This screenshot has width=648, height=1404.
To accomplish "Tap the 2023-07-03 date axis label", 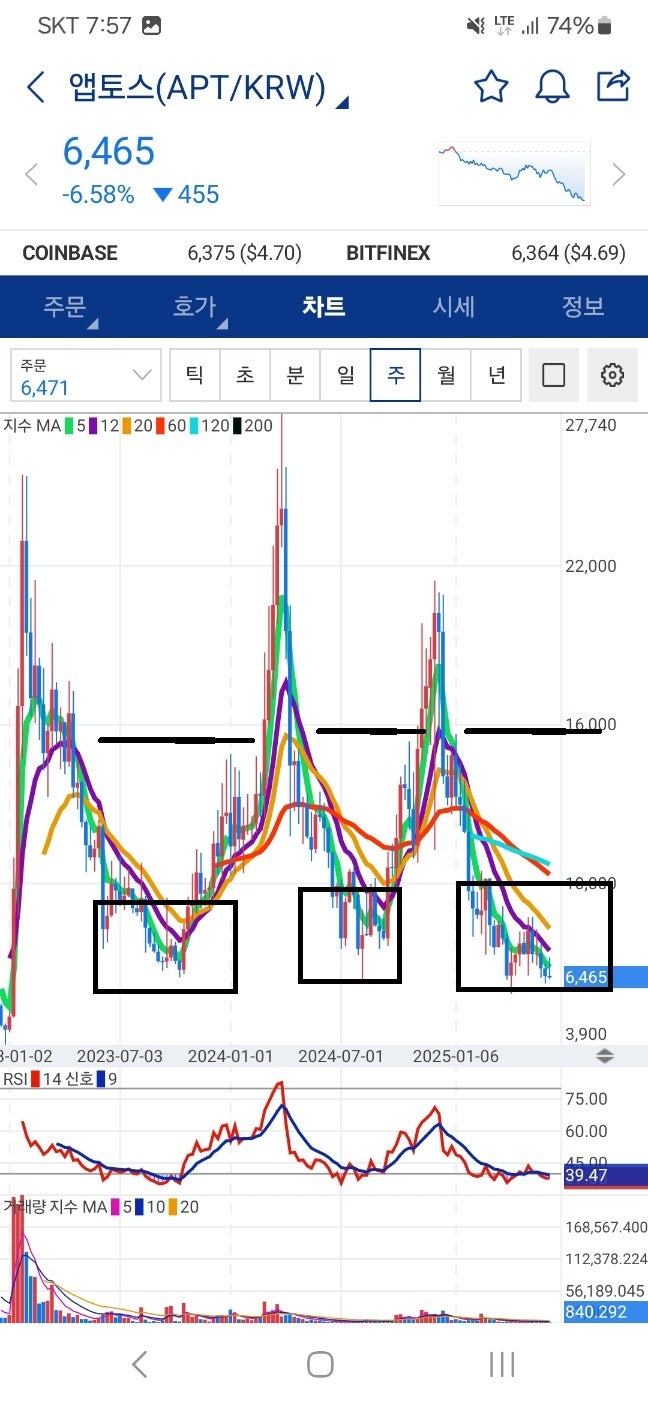I will [x=120, y=1056].
